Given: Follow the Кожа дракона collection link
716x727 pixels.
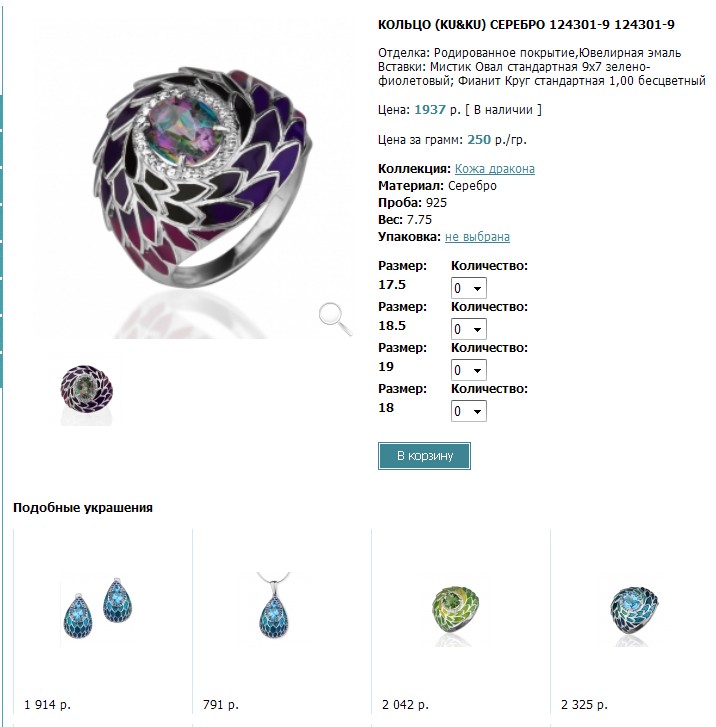Looking at the screenshot, I should point(494,169).
